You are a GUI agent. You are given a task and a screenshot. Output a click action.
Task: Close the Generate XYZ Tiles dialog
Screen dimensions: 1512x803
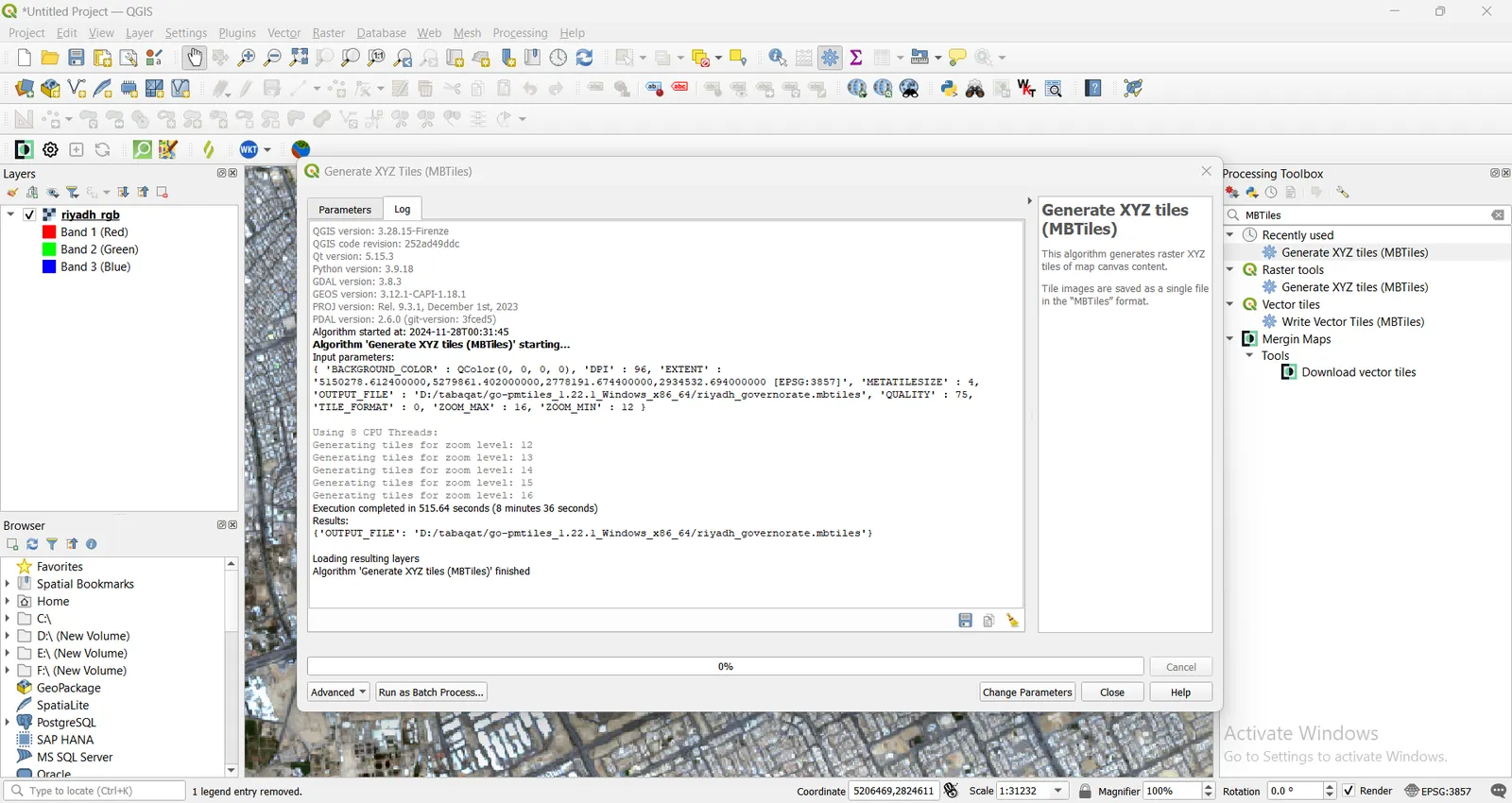click(x=1206, y=171)
